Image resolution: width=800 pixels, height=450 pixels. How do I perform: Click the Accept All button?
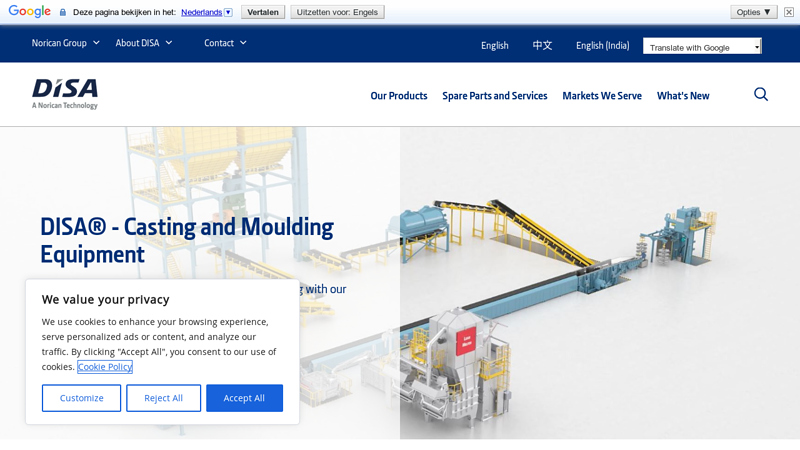coord(244,398)
